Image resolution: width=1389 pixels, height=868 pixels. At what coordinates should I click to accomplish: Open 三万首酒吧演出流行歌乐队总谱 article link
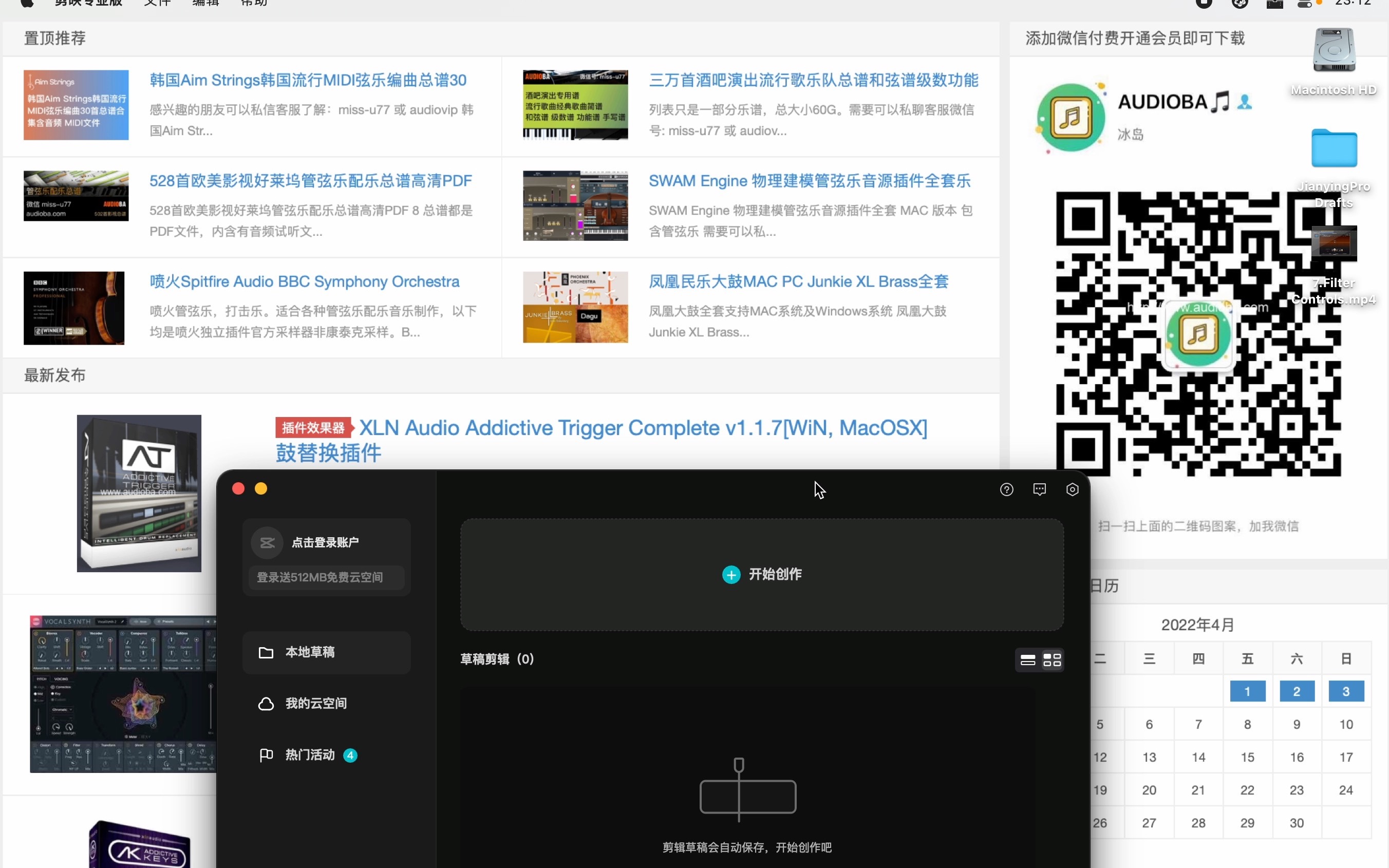(813, 80)
